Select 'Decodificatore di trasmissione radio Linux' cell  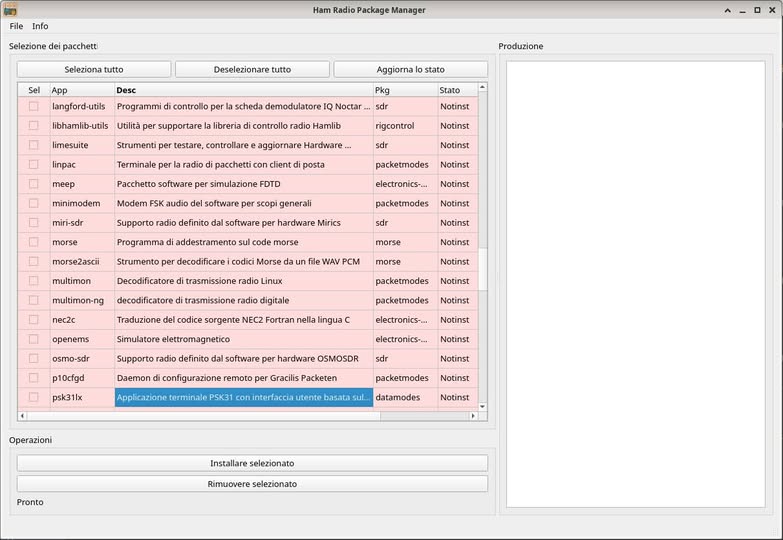[244, 281]
